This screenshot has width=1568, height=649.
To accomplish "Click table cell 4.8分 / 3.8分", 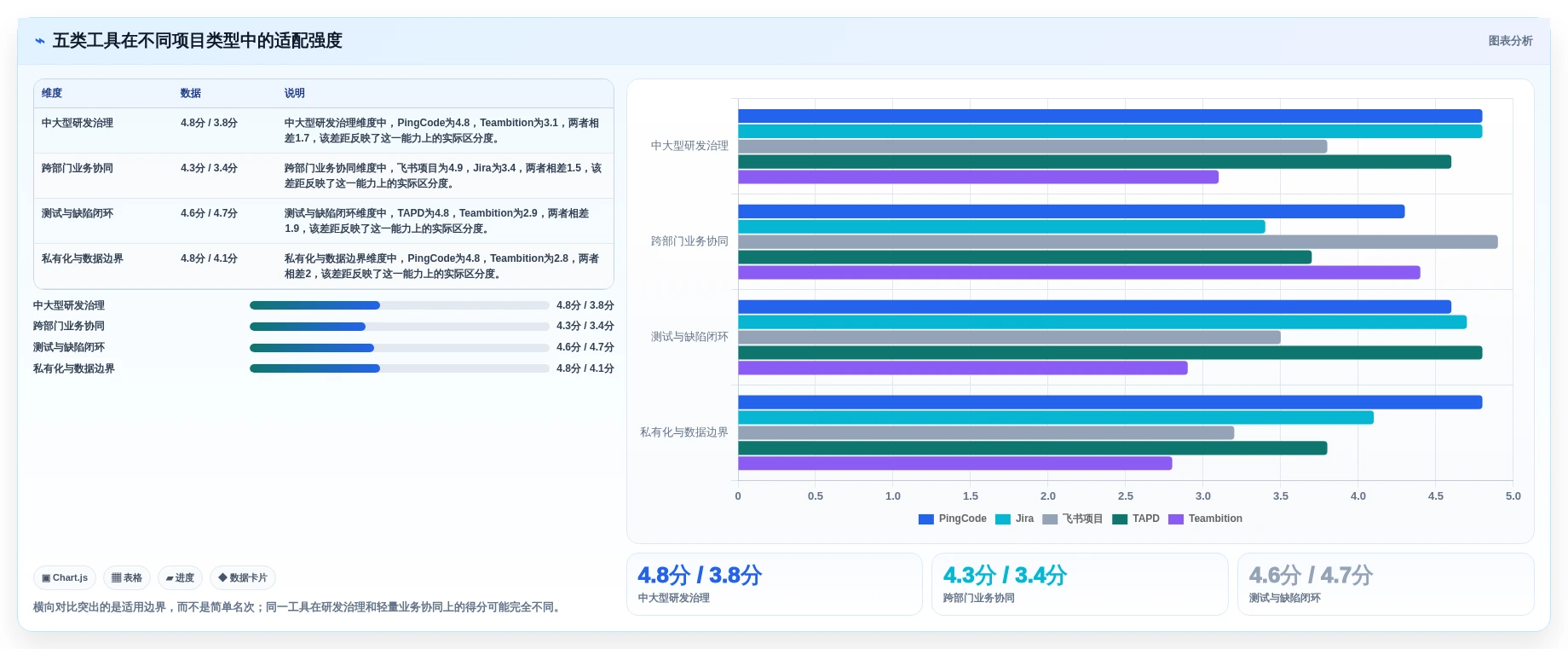I will 209,123.
